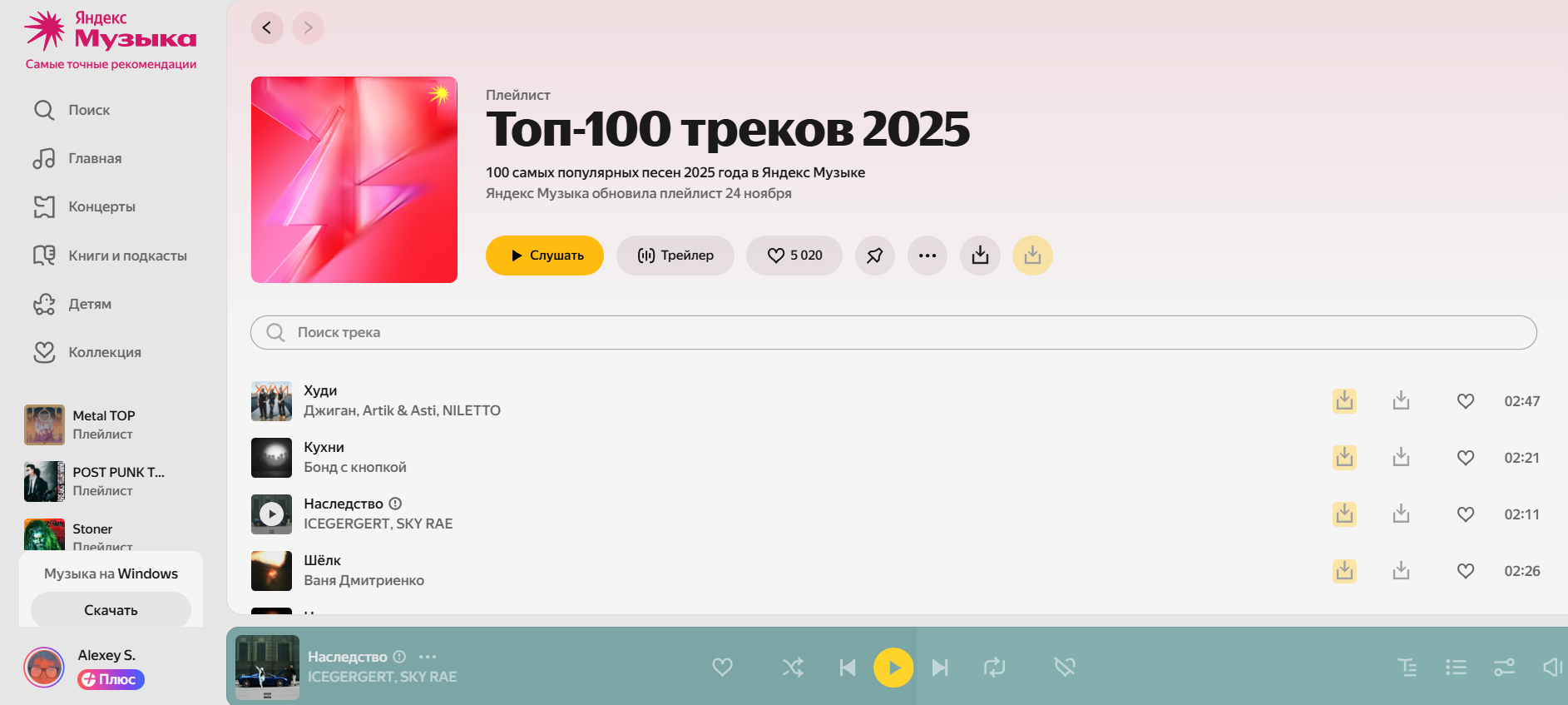
Task: Open playback settings sliders icon
Action: (1504, 667)
